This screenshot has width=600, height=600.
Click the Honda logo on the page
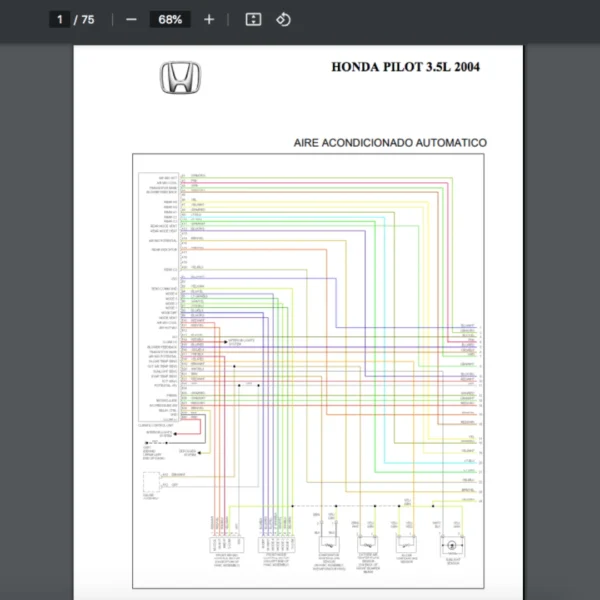pos(180,78)
